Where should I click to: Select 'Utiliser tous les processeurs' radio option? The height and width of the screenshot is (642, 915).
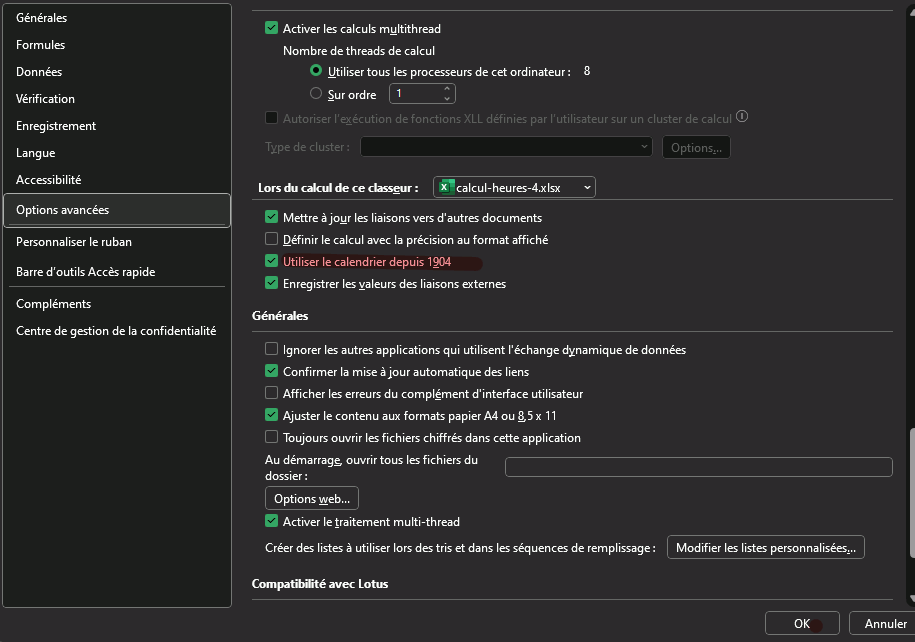pos(316,71)
